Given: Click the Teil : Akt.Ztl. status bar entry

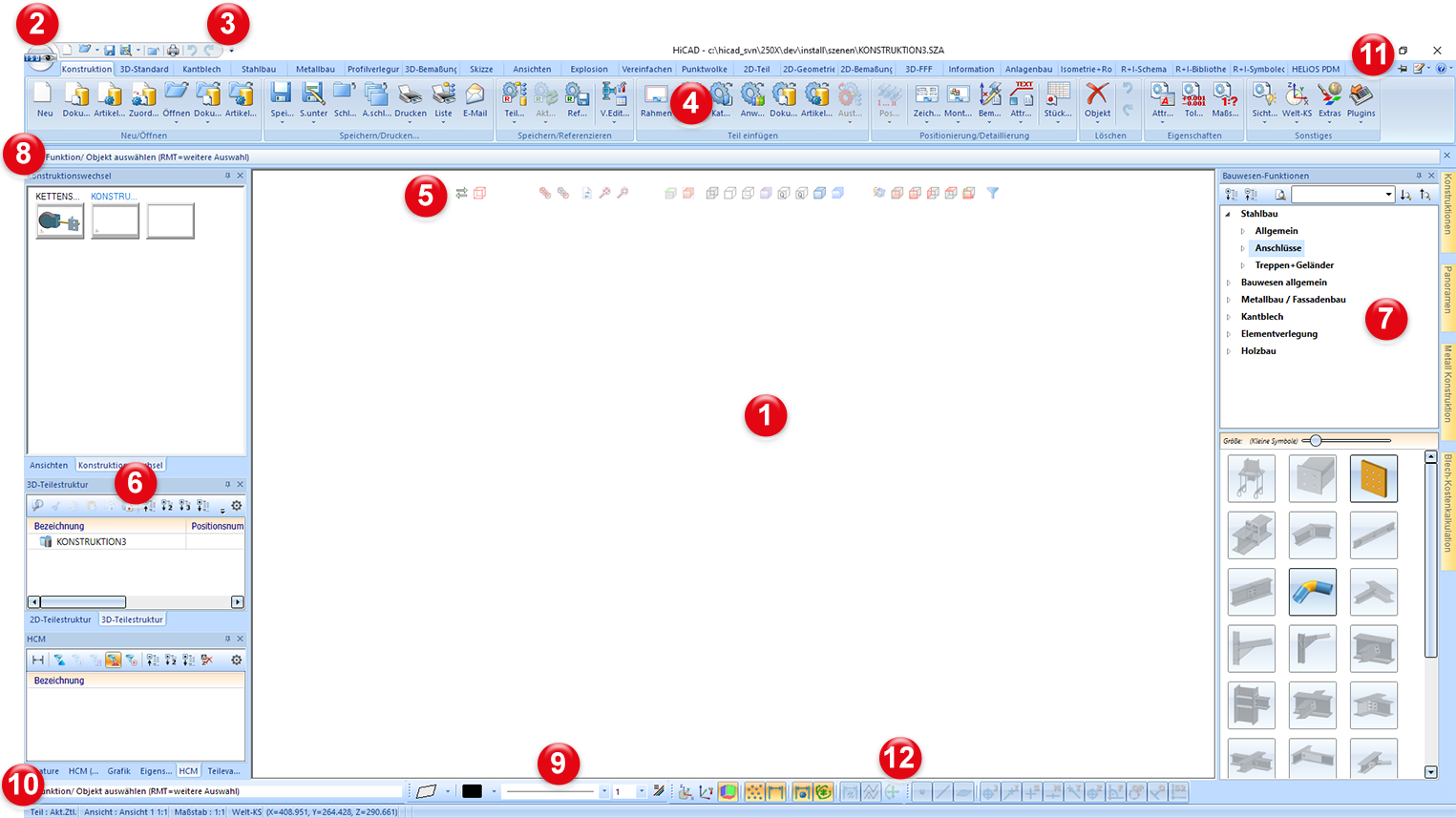Looking at the screenshot, I should (53, 812).
